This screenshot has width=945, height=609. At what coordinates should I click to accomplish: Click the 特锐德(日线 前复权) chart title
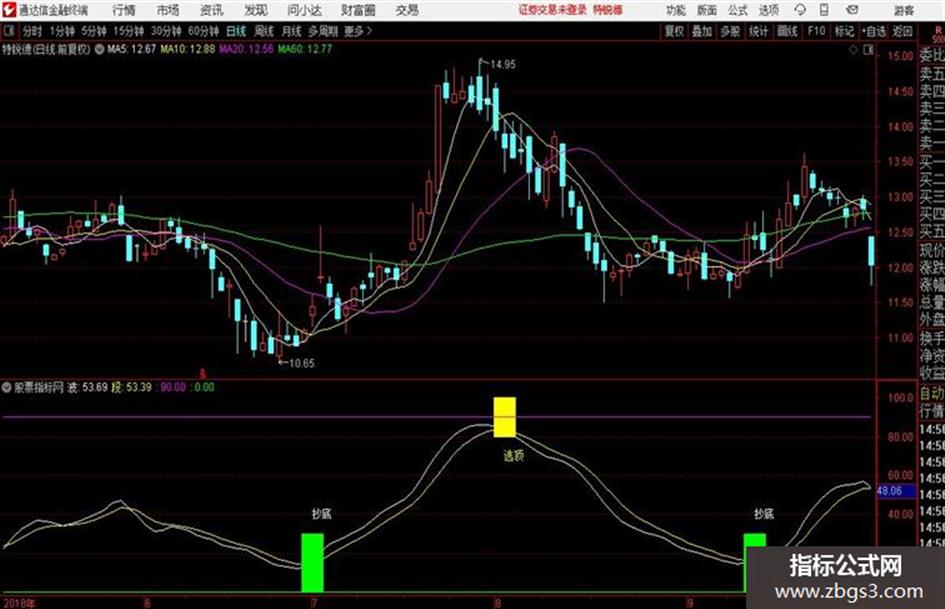click(46, 49)
